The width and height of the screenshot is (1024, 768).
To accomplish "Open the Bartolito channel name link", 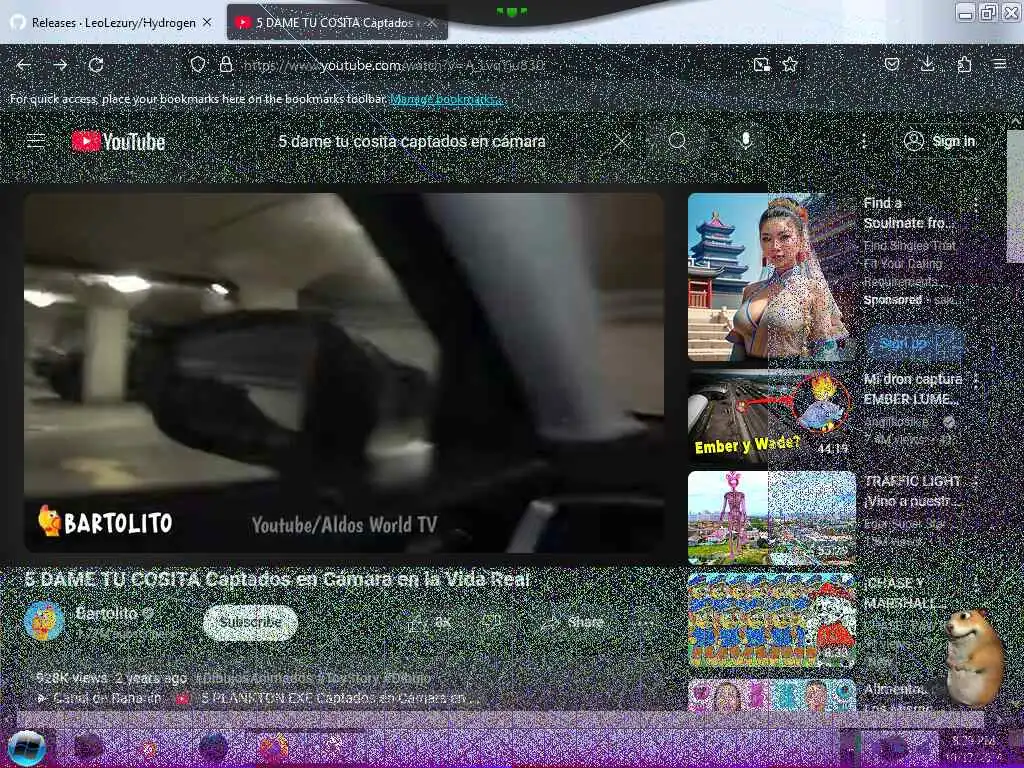I will click(x=106, y=613).
